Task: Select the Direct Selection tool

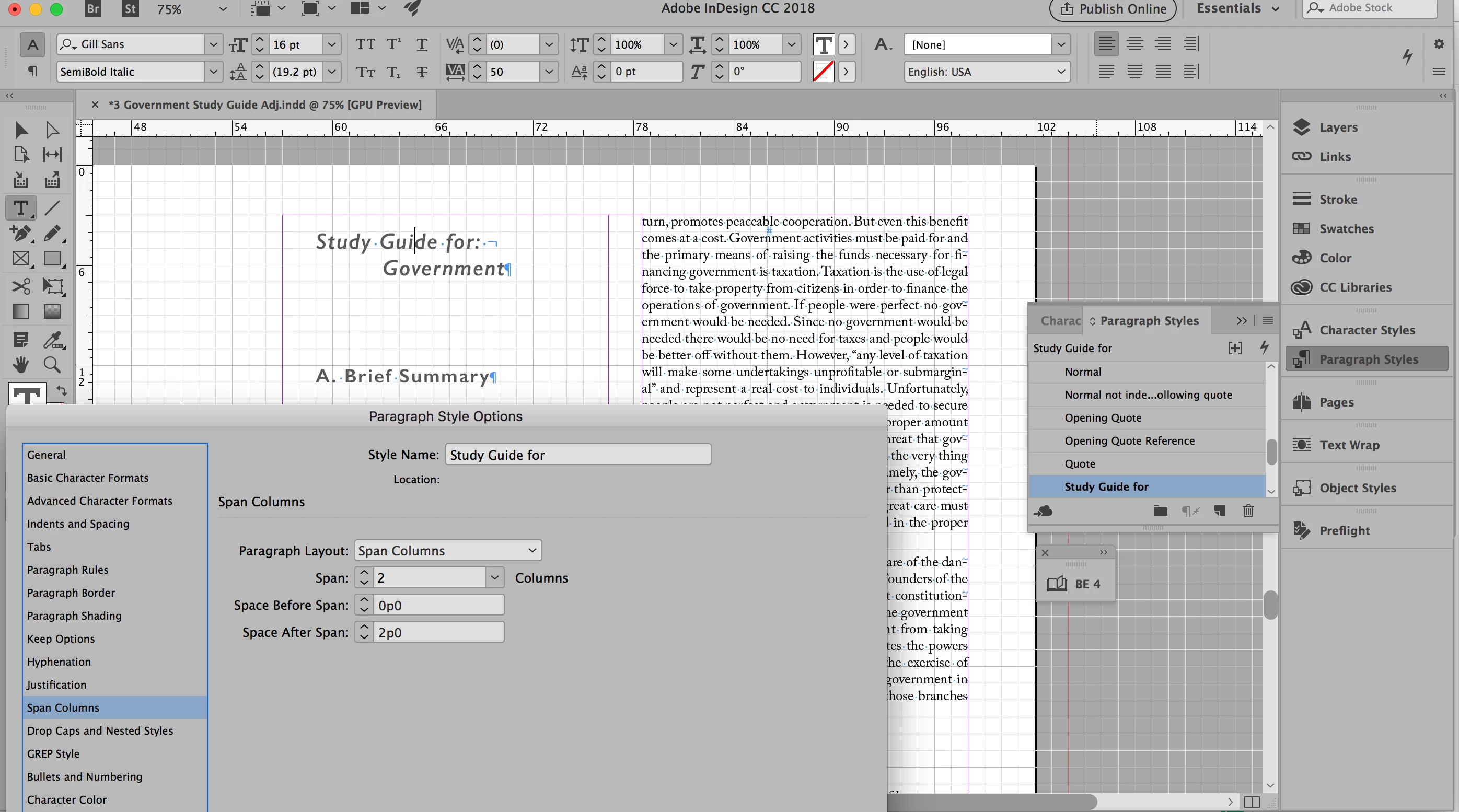Action: tap(52, 130)
